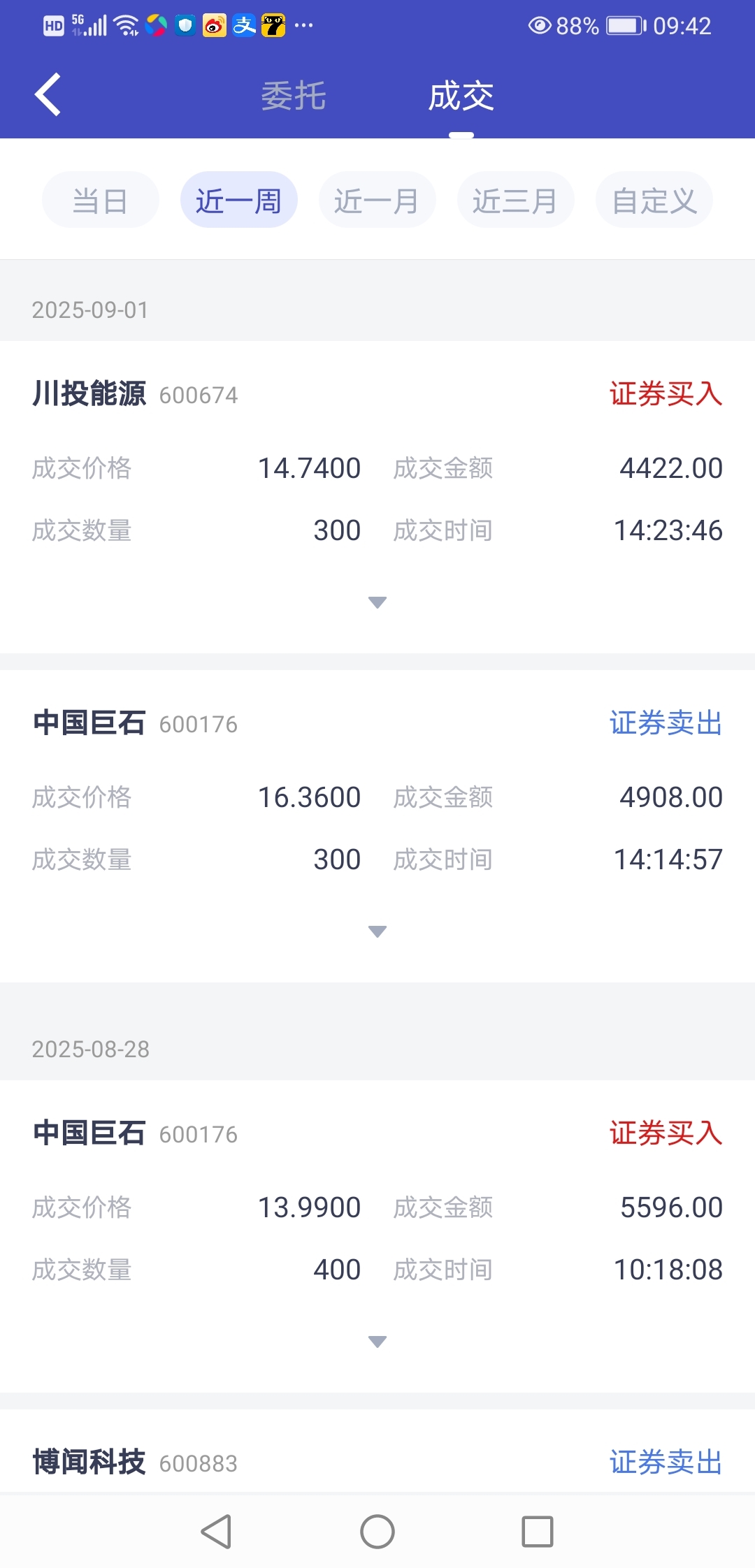Choose the 近一周 time range

(x=239, y=200)
